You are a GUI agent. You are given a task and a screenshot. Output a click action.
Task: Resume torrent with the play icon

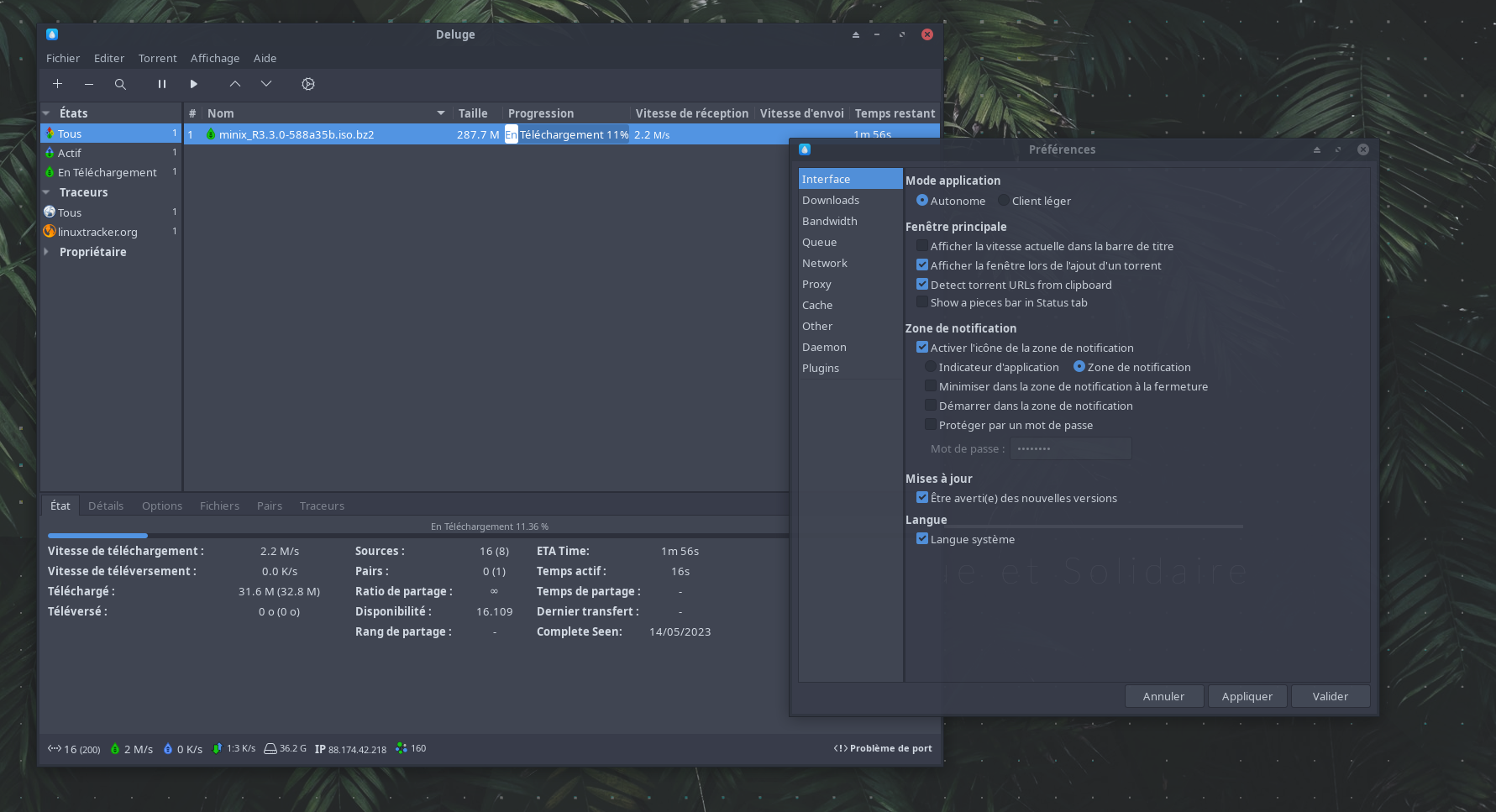194,84
